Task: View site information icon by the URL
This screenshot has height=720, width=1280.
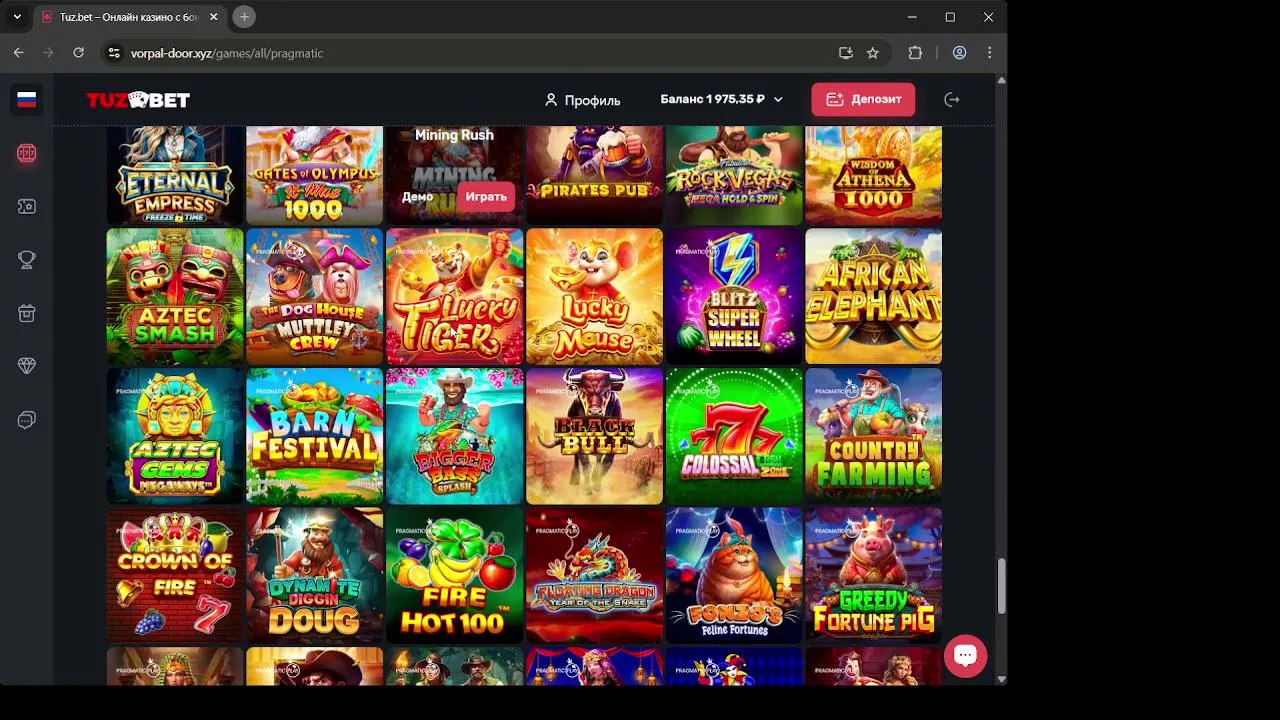Action: 114,53
